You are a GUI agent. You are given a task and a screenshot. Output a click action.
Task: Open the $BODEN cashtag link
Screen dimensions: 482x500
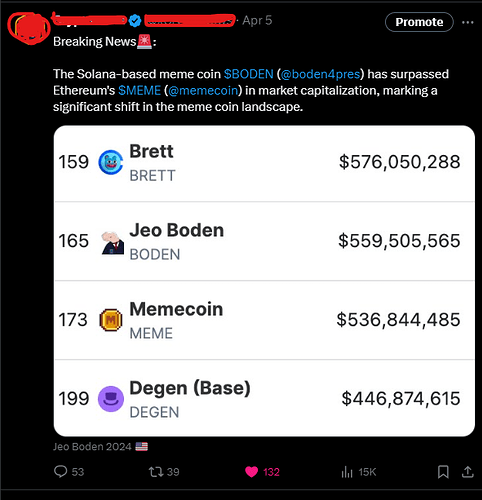tap(248, 74)
